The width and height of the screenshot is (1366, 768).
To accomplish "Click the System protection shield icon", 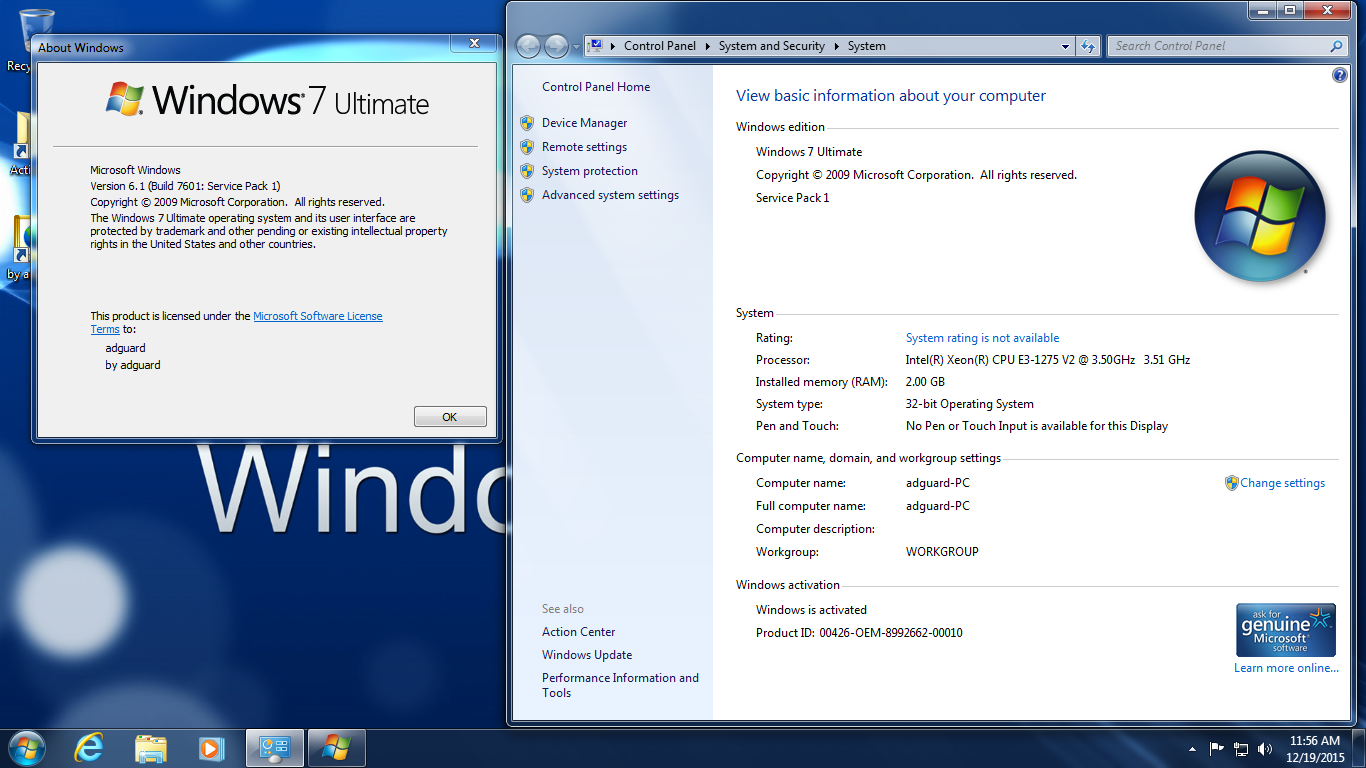I will click(x=527, y=171).
